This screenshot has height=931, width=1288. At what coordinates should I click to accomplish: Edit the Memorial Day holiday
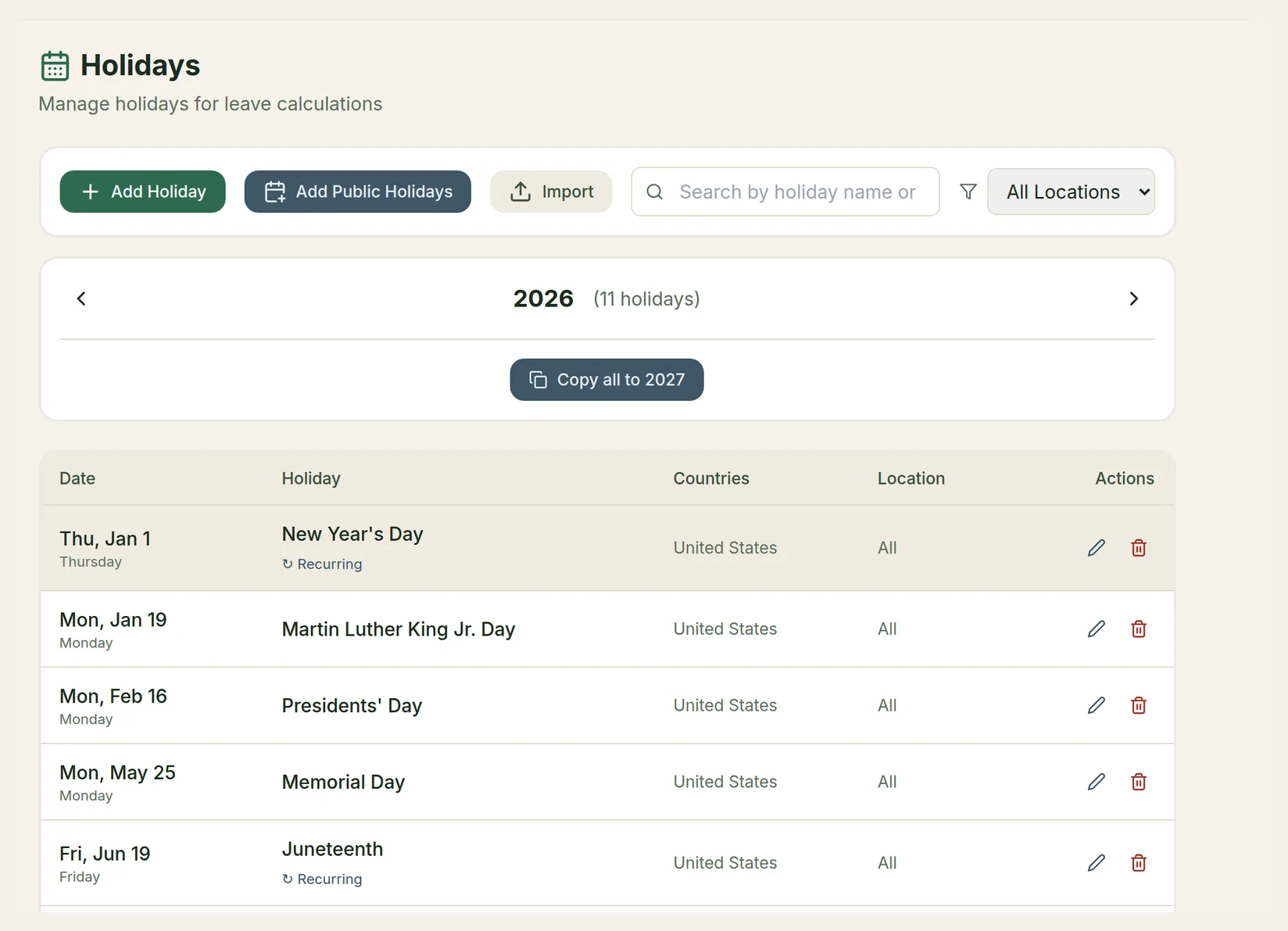pos(1097,782)
